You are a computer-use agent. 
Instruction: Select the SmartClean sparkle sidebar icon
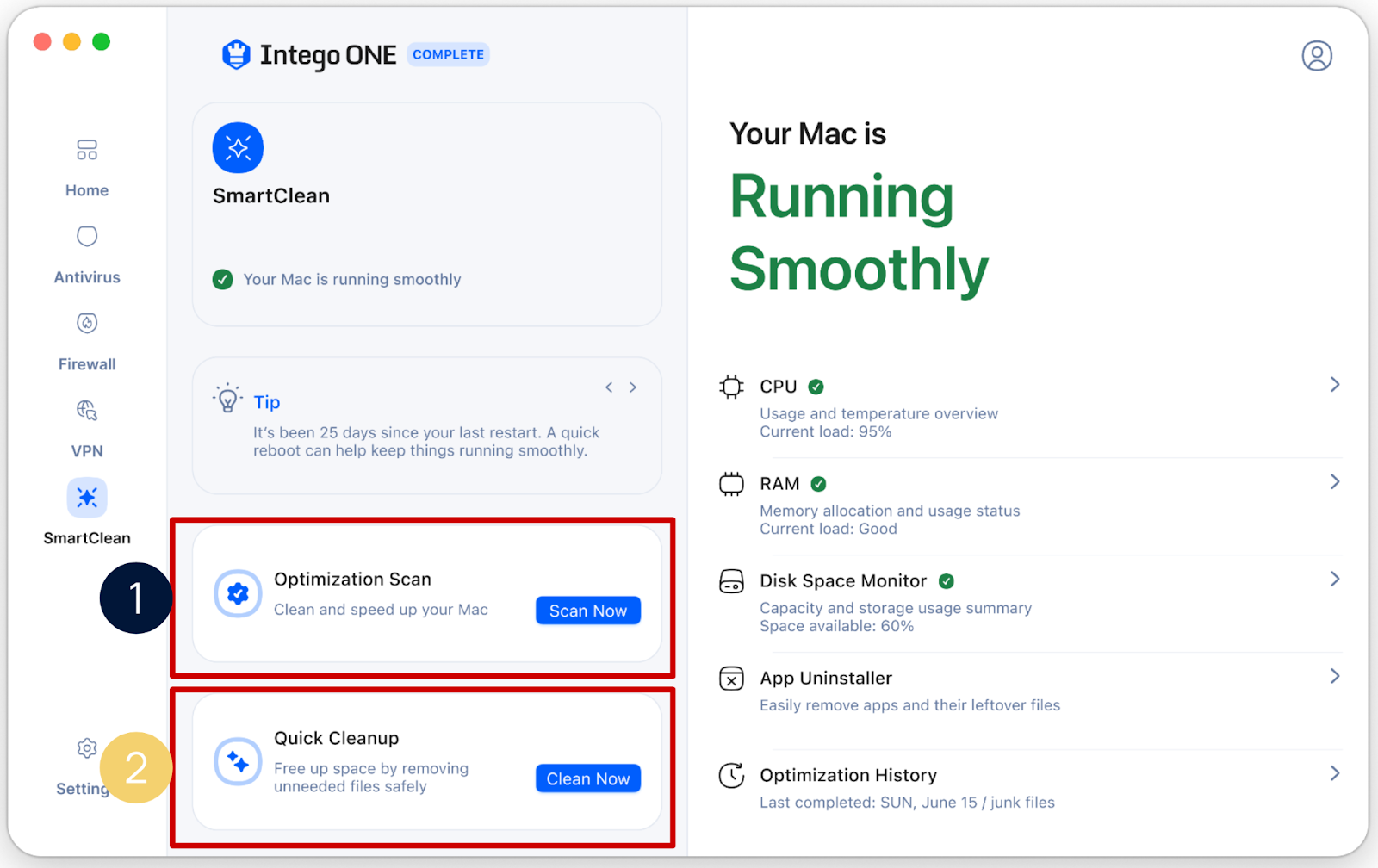pyautogui.click(x=87, y=498)
